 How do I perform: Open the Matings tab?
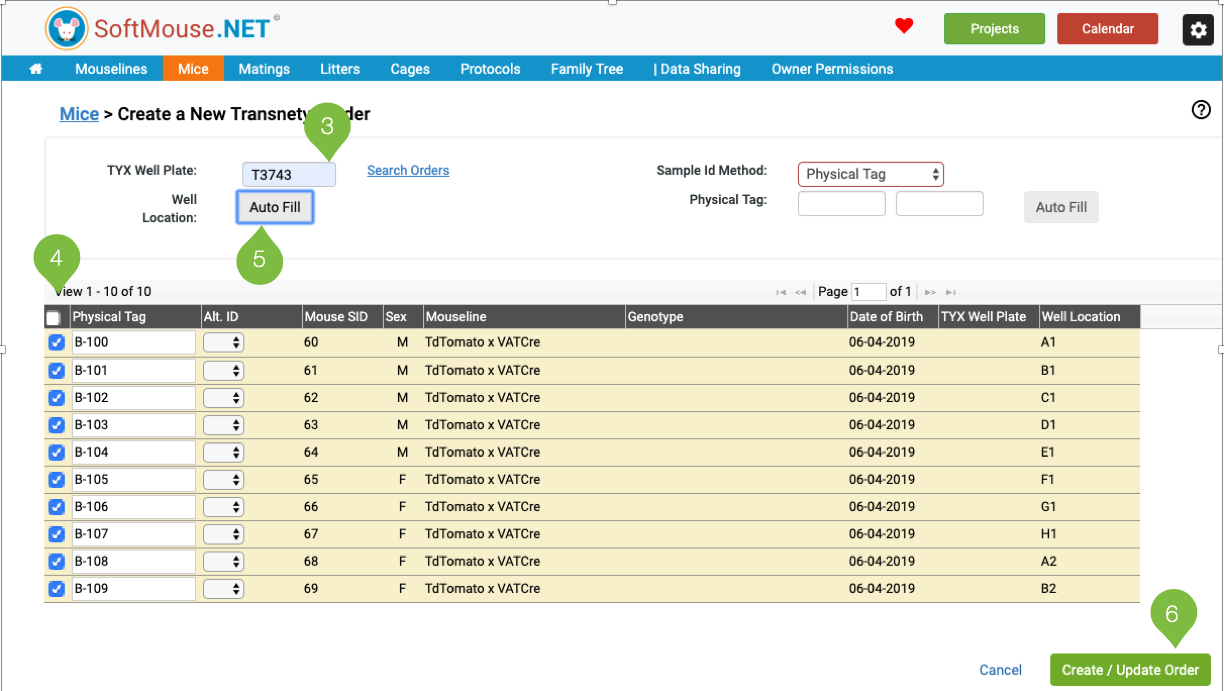coord(264,69)
